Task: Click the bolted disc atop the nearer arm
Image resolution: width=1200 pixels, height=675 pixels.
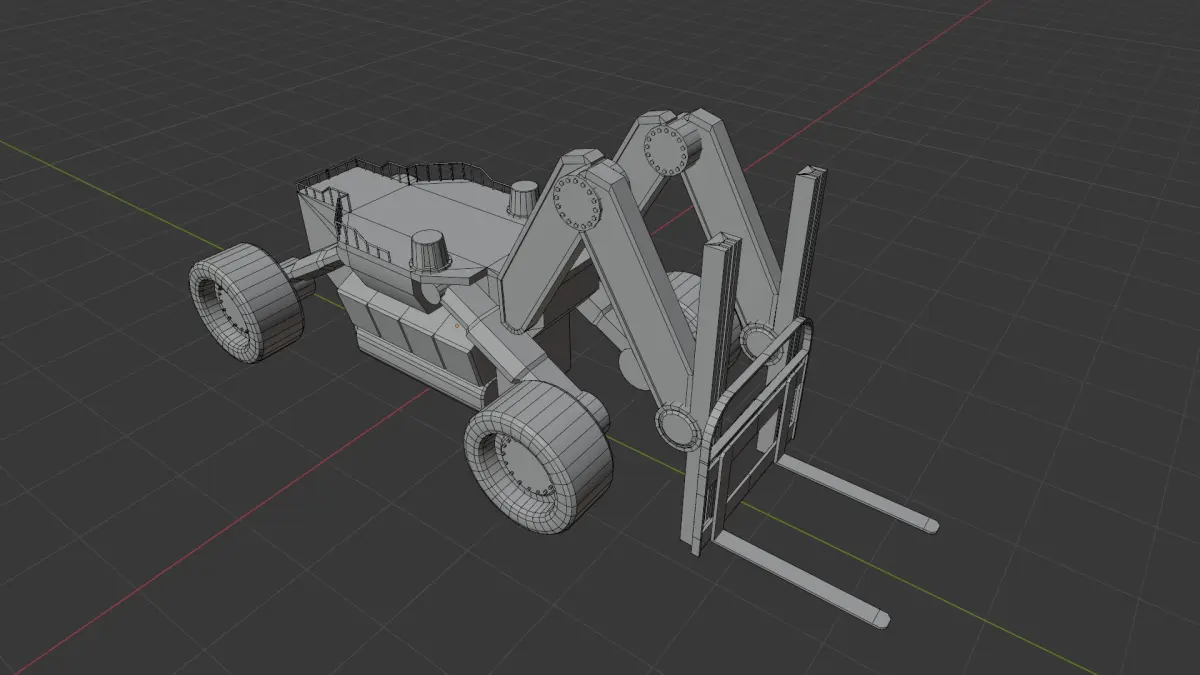Action: coord(576,203)
